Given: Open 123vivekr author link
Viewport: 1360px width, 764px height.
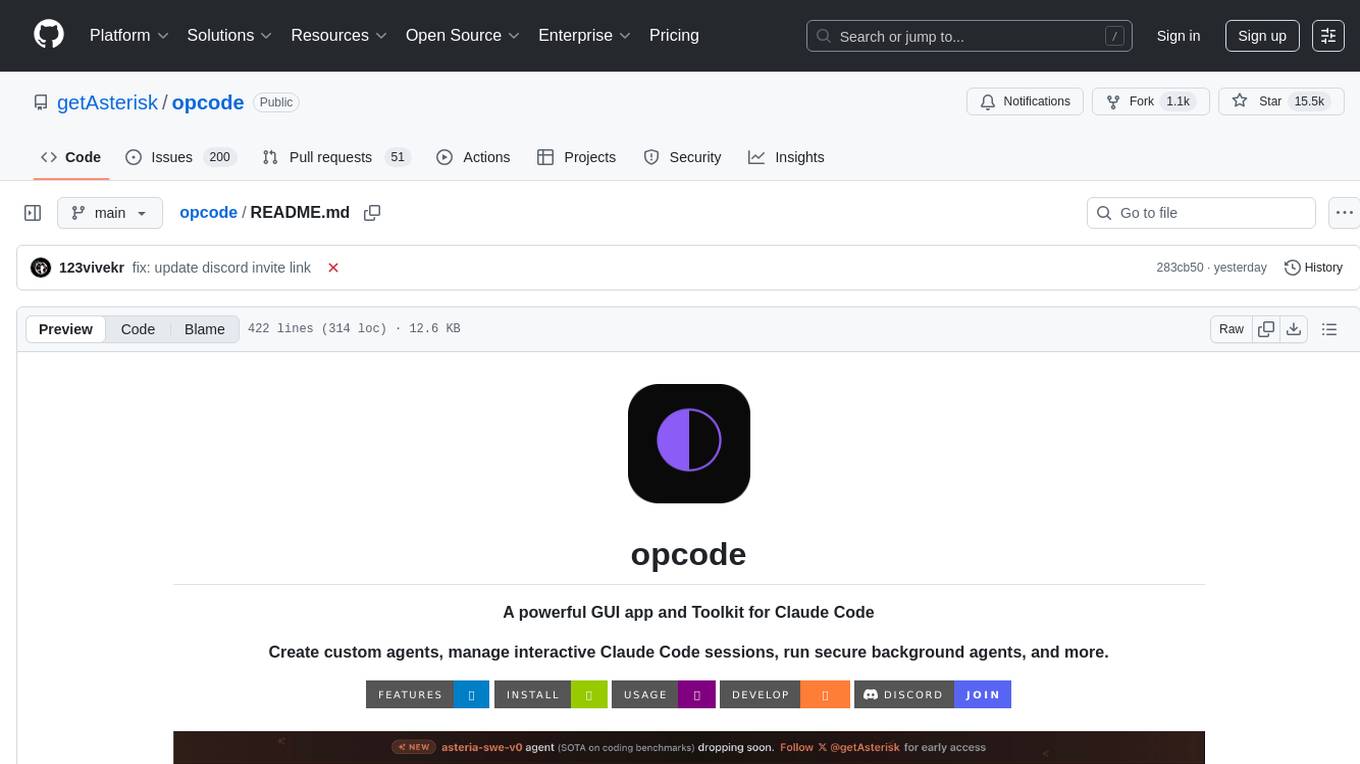Looking at the screenshot, I should click(x=92, y=268).
